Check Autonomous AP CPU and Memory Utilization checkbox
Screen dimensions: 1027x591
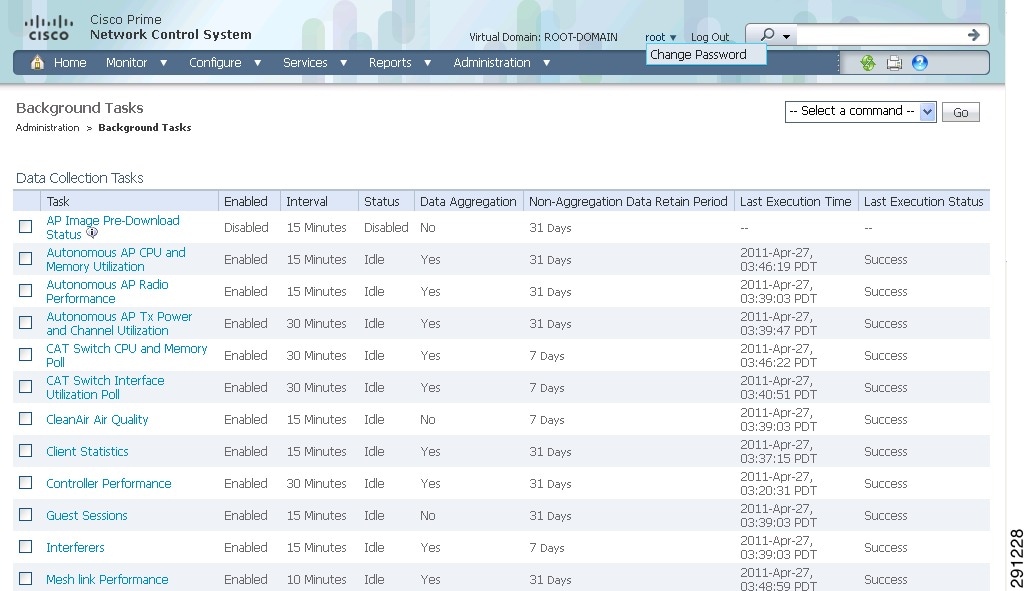(26, 259)
